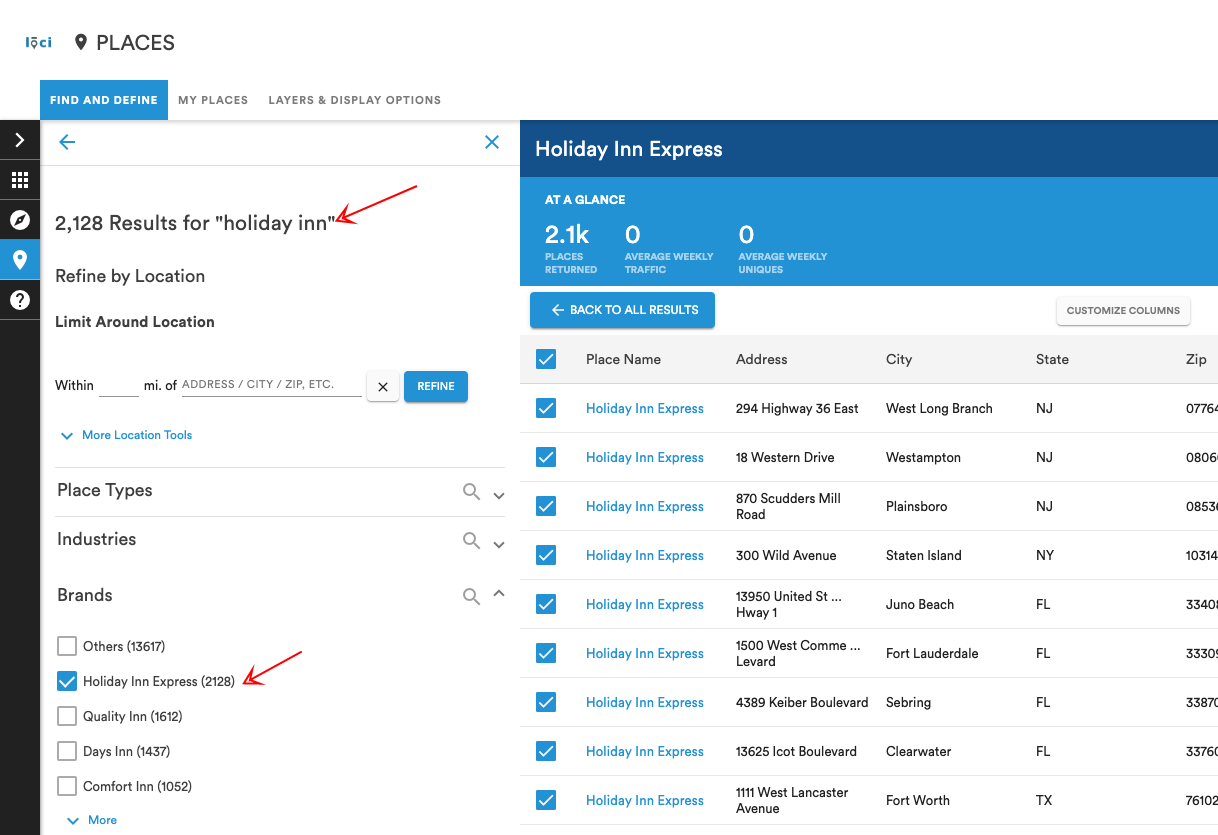
Task: Open Holiday Inn Express at 13625 Icot Boulevard
Action: (x=645, y=751)
